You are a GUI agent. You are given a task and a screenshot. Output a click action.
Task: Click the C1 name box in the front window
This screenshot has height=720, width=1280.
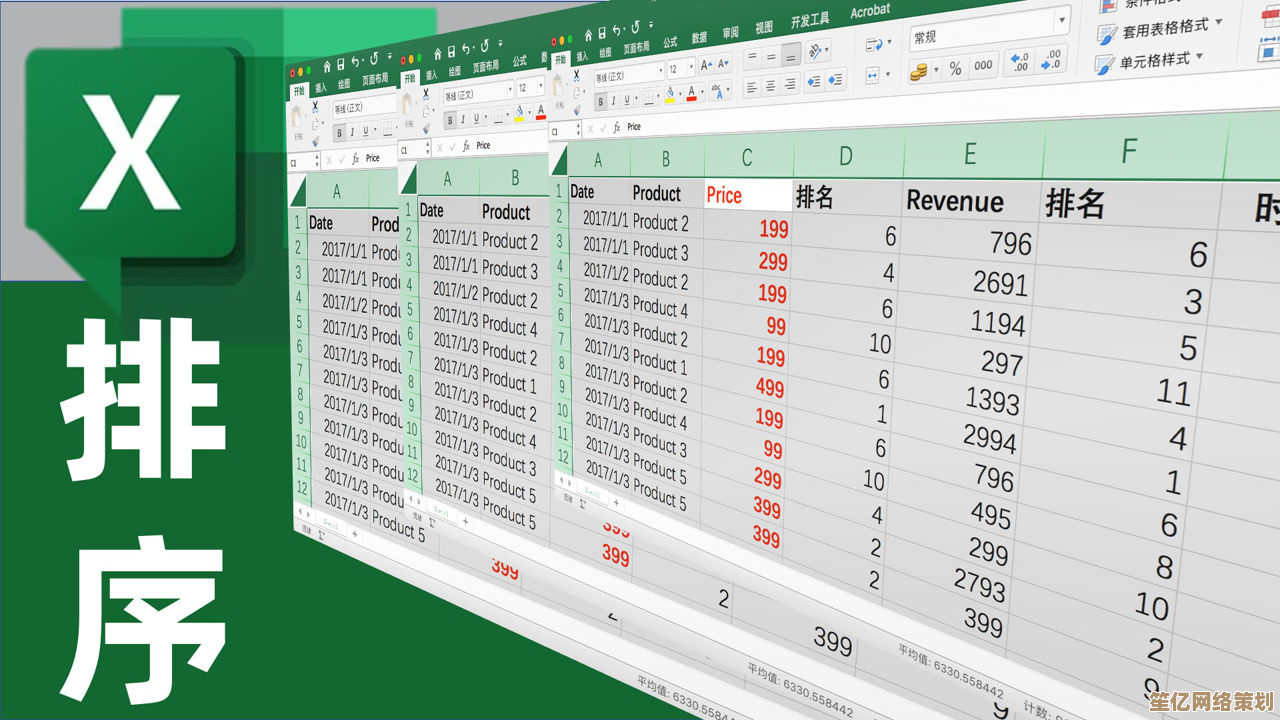(564, 131)
